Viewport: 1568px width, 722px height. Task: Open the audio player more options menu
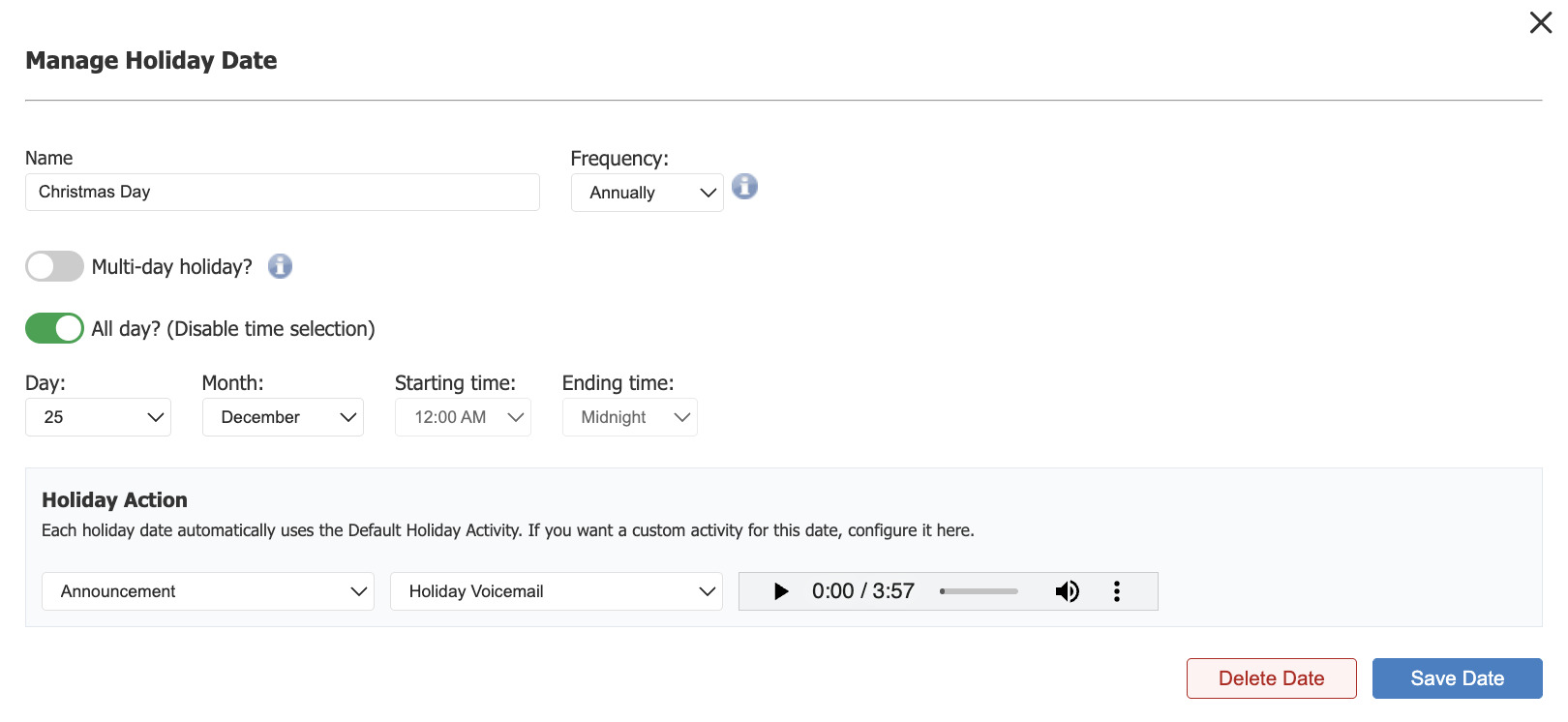(1117, 591)
